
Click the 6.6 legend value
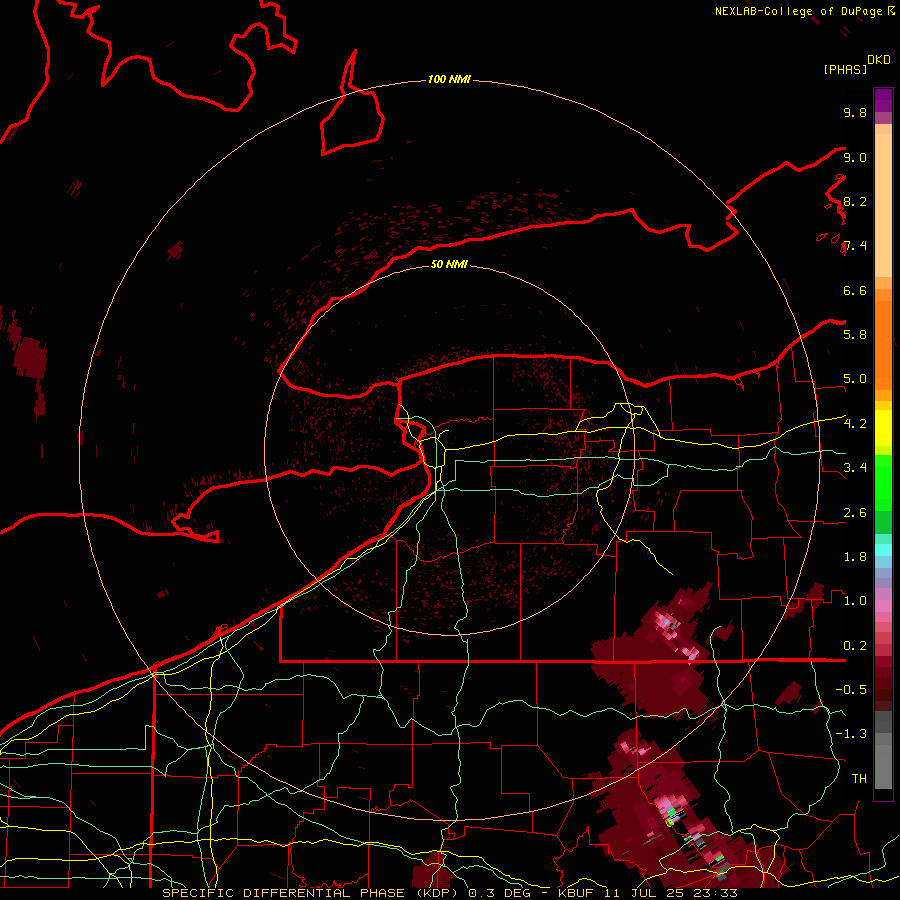click(x=855, y=290)
